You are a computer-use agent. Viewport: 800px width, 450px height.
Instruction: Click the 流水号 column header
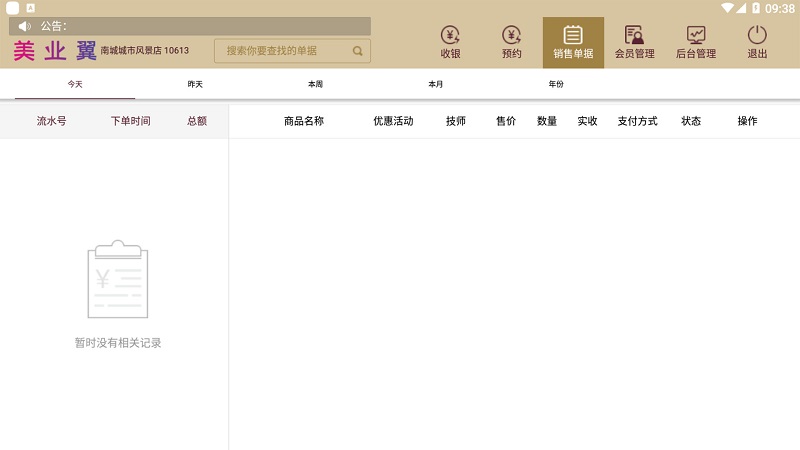(51, 121)
